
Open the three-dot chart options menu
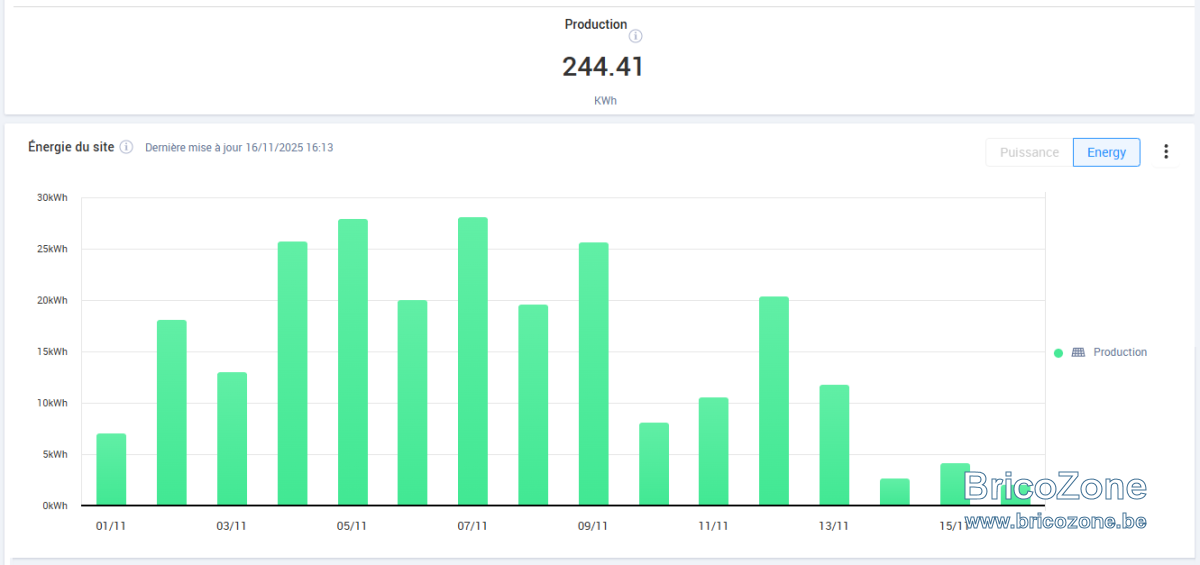1166,152
